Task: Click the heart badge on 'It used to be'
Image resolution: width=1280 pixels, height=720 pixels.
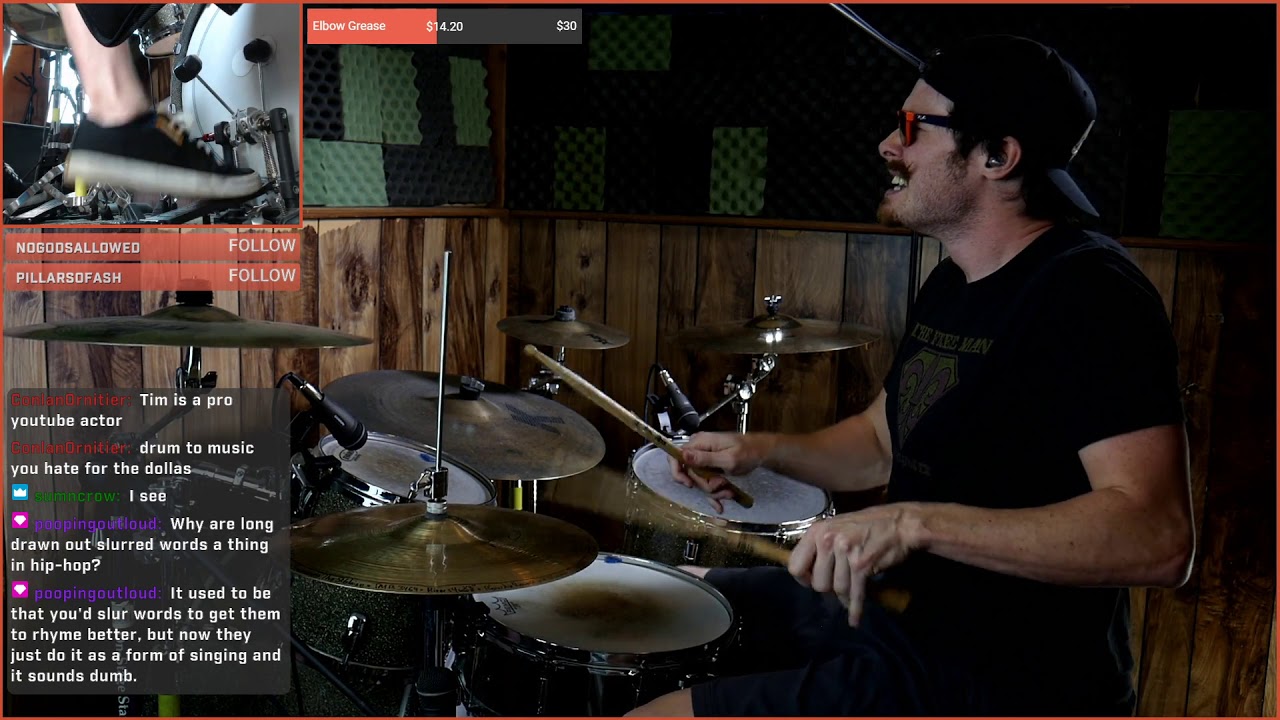Action: pyautogui.click(x=20, y=591)
